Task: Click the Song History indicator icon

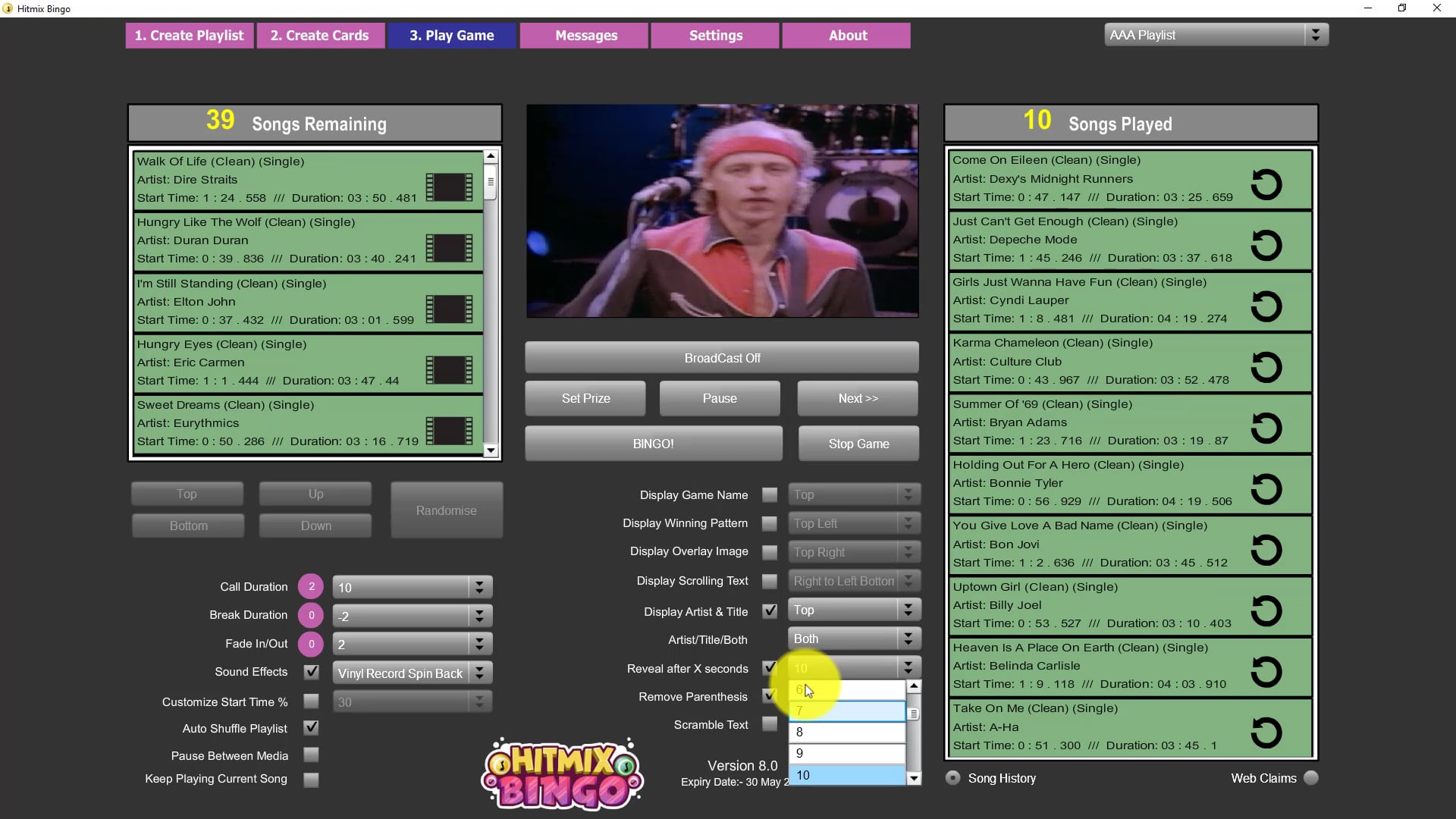Action: [x=952, y=777]
